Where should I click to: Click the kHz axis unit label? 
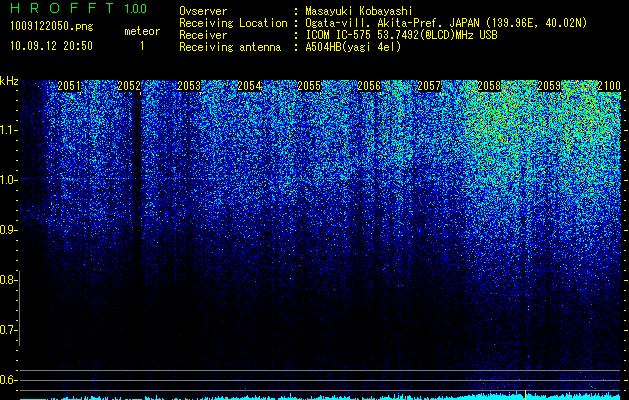9,81
